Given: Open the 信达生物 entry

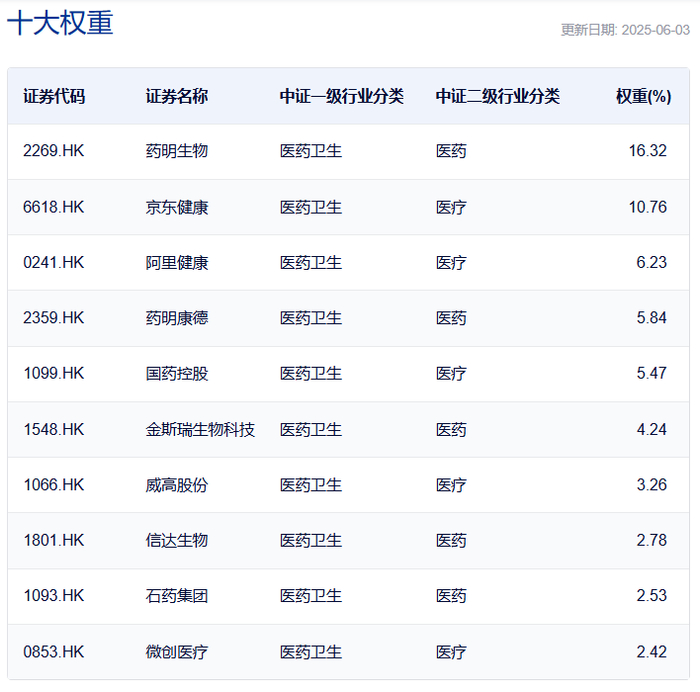Looking at the screenshot, I should [x=177, y=540].
